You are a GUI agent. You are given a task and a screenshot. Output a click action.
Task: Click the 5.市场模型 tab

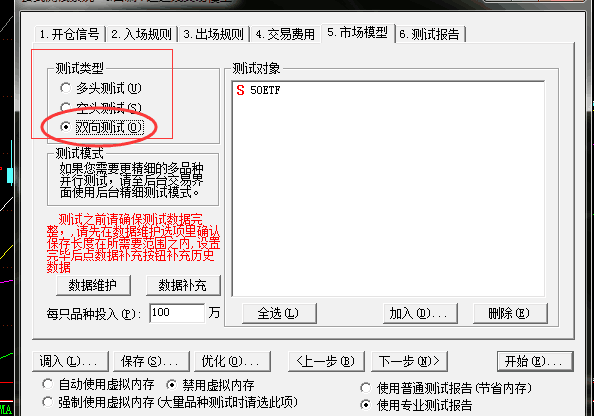pos(358,33)
